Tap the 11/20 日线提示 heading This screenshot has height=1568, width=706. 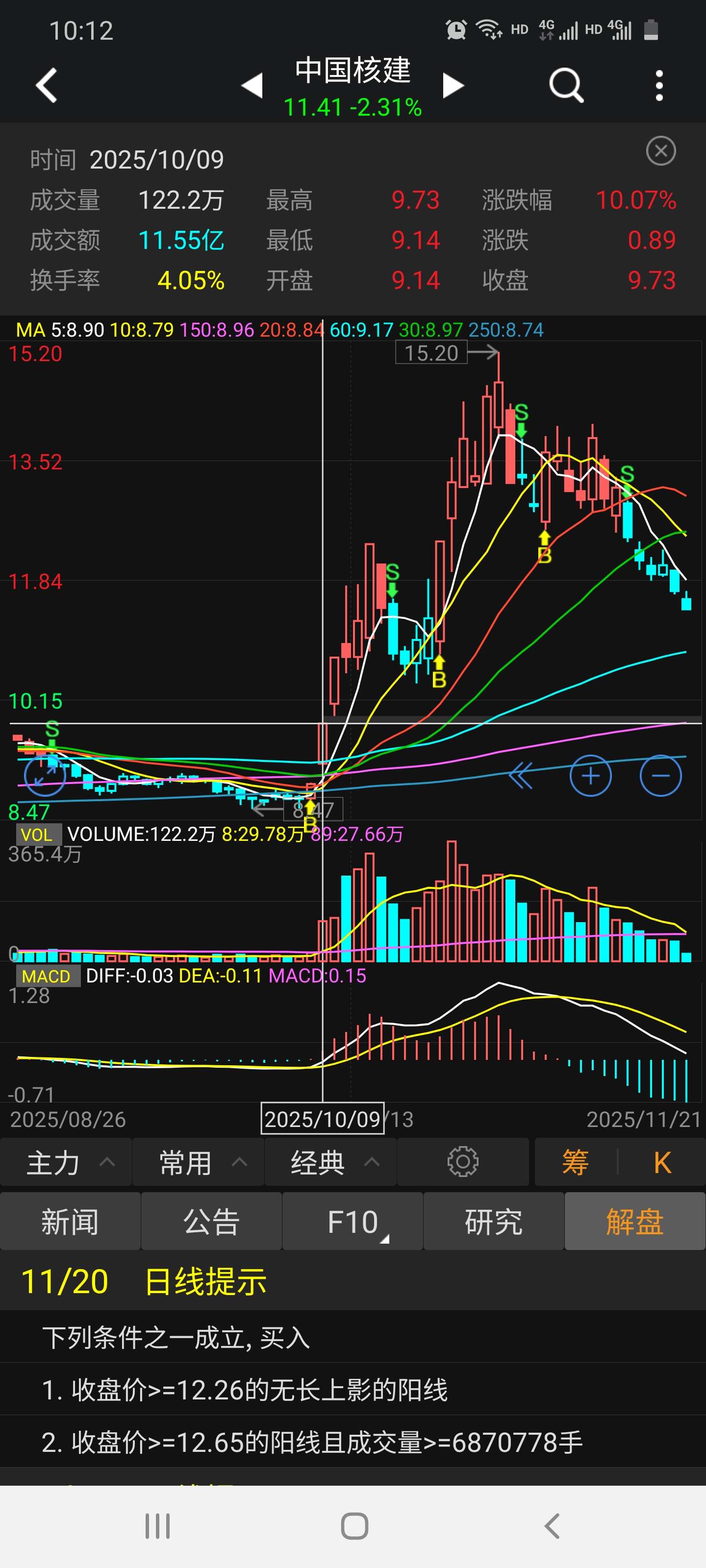click(144, 1281)
